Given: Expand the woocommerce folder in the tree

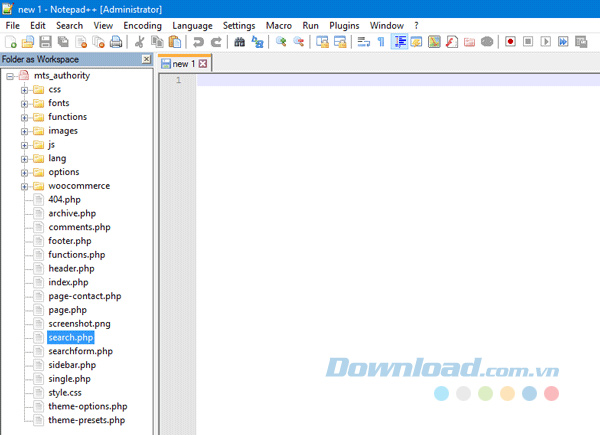Looking at the screenshot, I should tap(25, 186).
